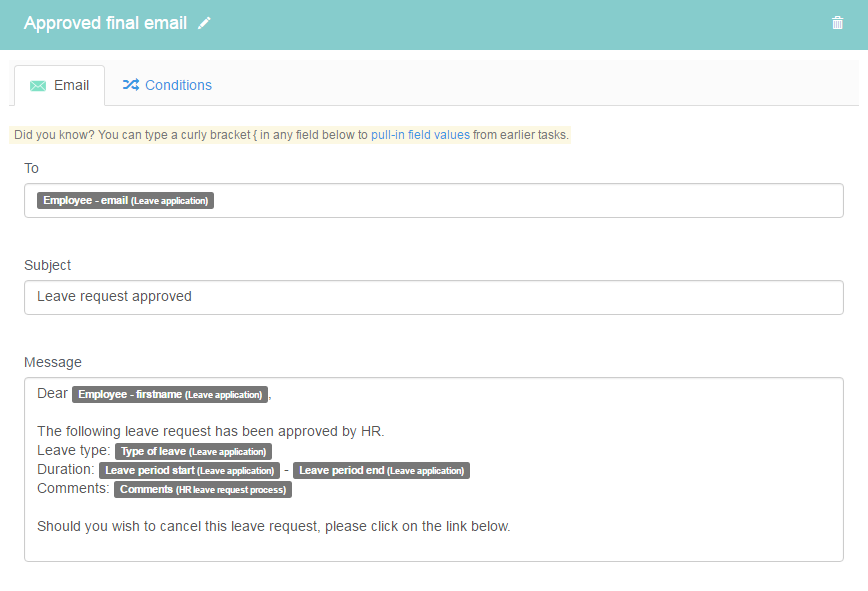This screenshot has height=591, width=868.
Task: Delete this task using trash icon
Action: (837, 23)
